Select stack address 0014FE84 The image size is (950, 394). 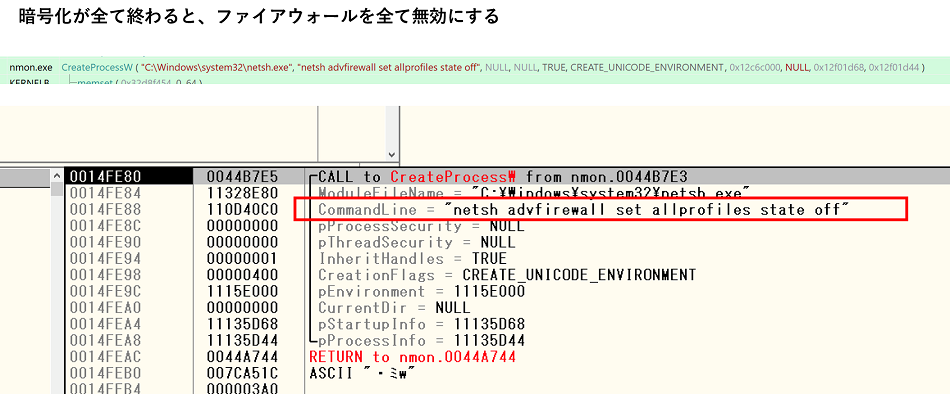[x=105, y=193]
